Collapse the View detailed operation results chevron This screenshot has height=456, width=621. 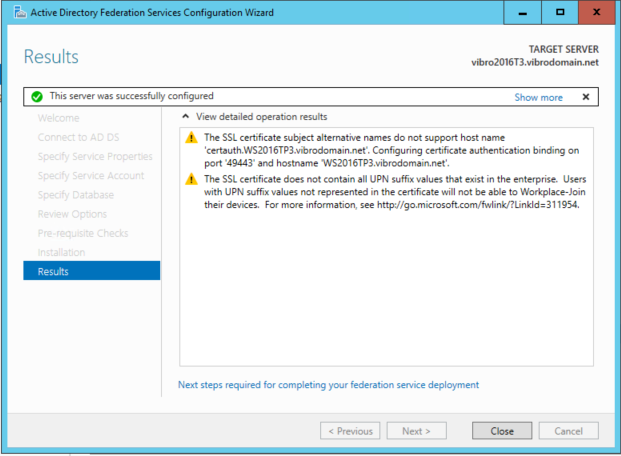coord(185,116)
